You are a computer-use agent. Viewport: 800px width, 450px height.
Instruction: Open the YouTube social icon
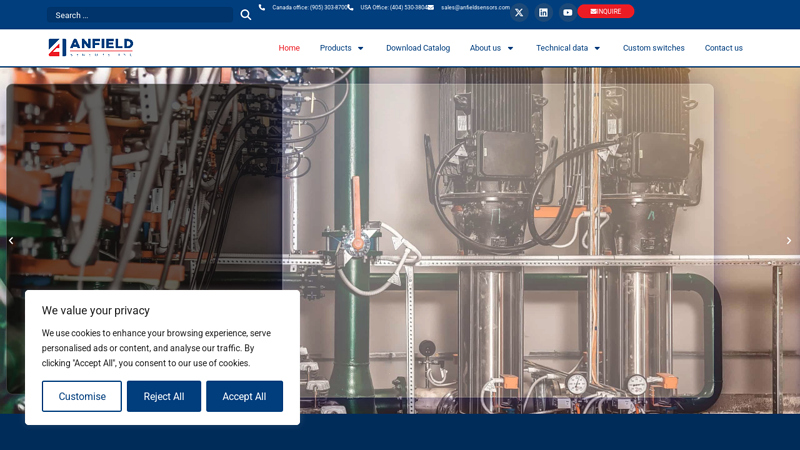coord(567,12)
